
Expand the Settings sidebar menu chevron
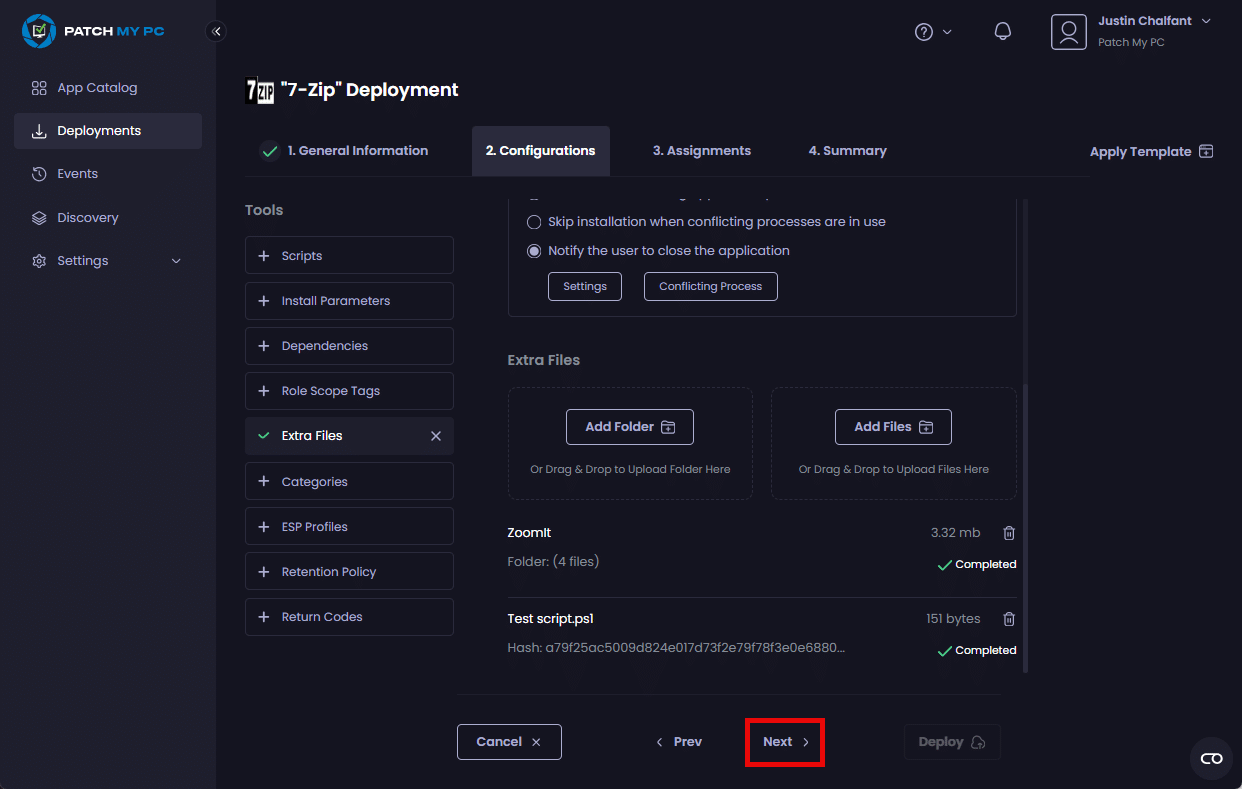pos(176,261)
